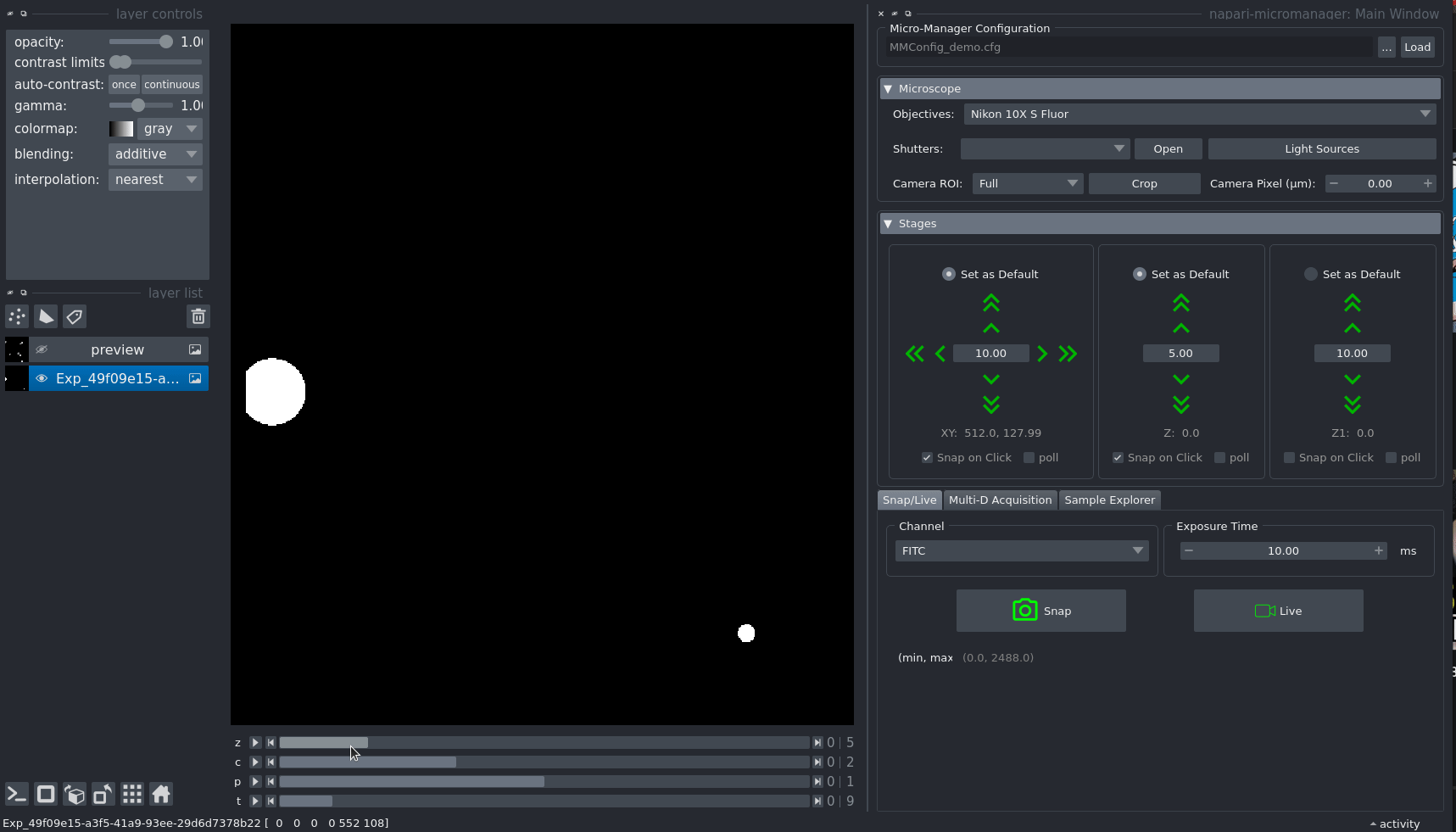The image size is (1456, 832).
Task: Move Z1 stage up by small step
Action: (1353, 328)
